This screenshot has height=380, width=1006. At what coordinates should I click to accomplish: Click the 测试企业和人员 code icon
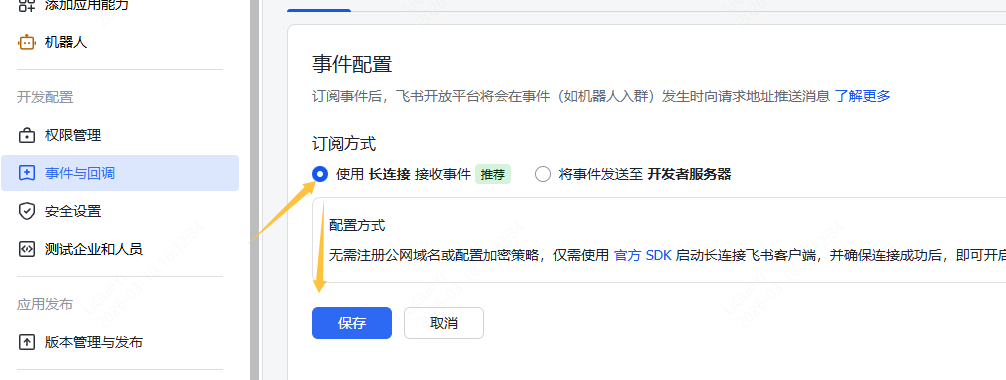(26, 249)
